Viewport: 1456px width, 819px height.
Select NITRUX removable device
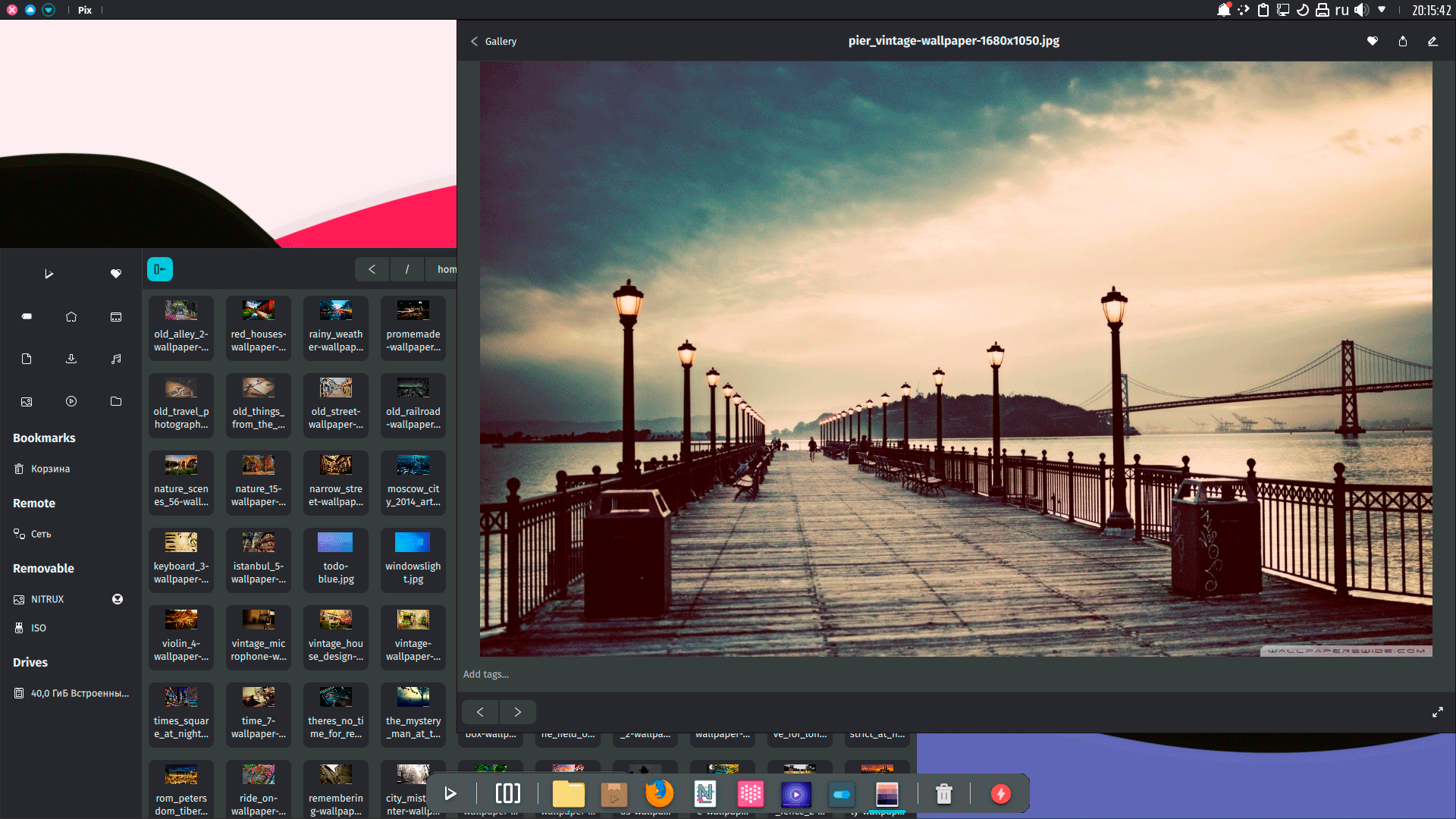click(x=47, y=599)
